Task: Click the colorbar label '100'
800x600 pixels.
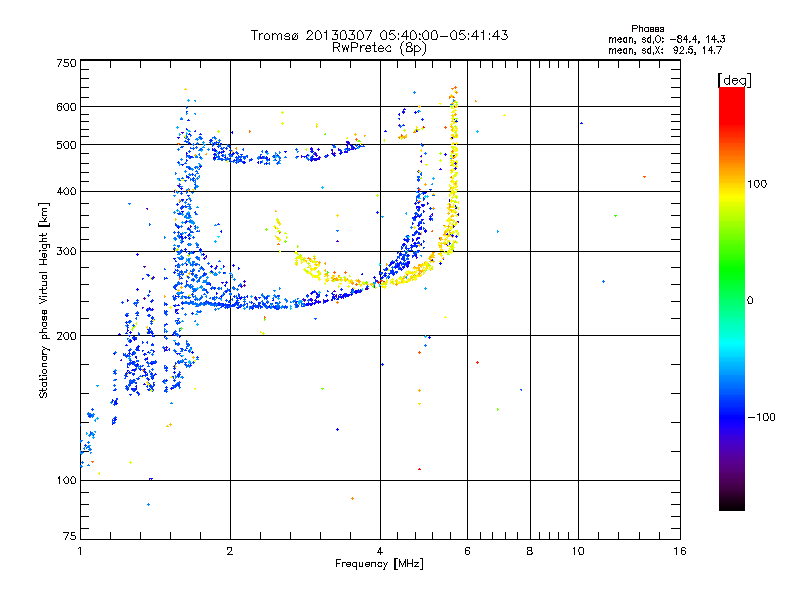Action: click(x=757, y=184)
